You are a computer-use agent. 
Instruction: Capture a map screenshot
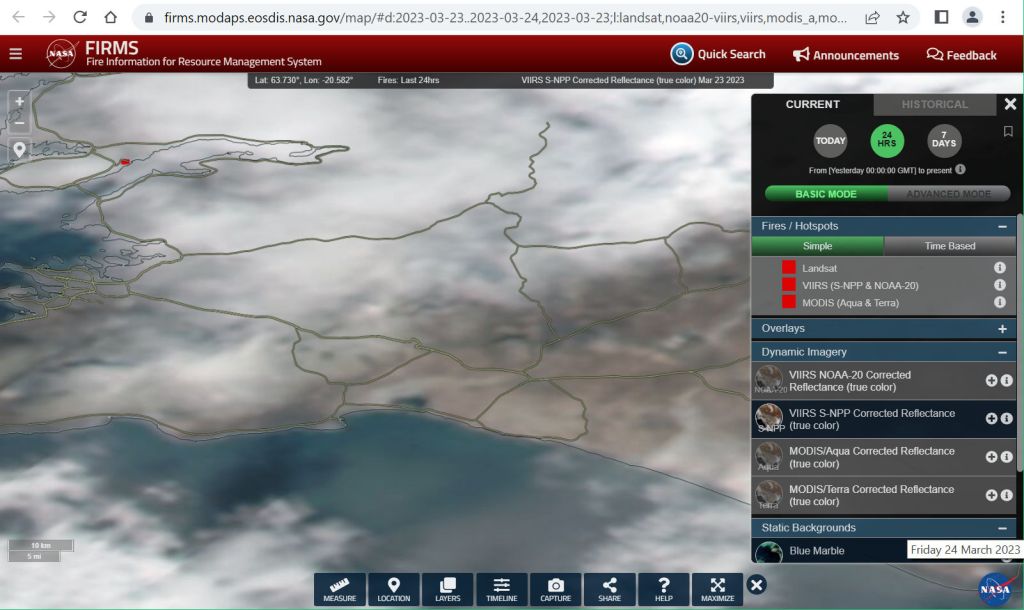pos(555,589)
